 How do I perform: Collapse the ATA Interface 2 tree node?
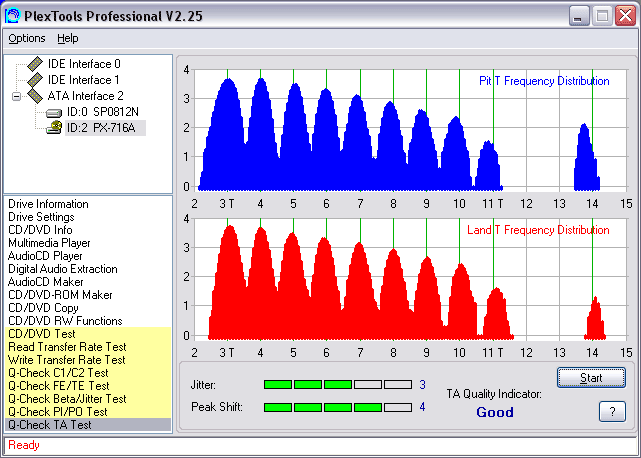(x=16, y=97)
